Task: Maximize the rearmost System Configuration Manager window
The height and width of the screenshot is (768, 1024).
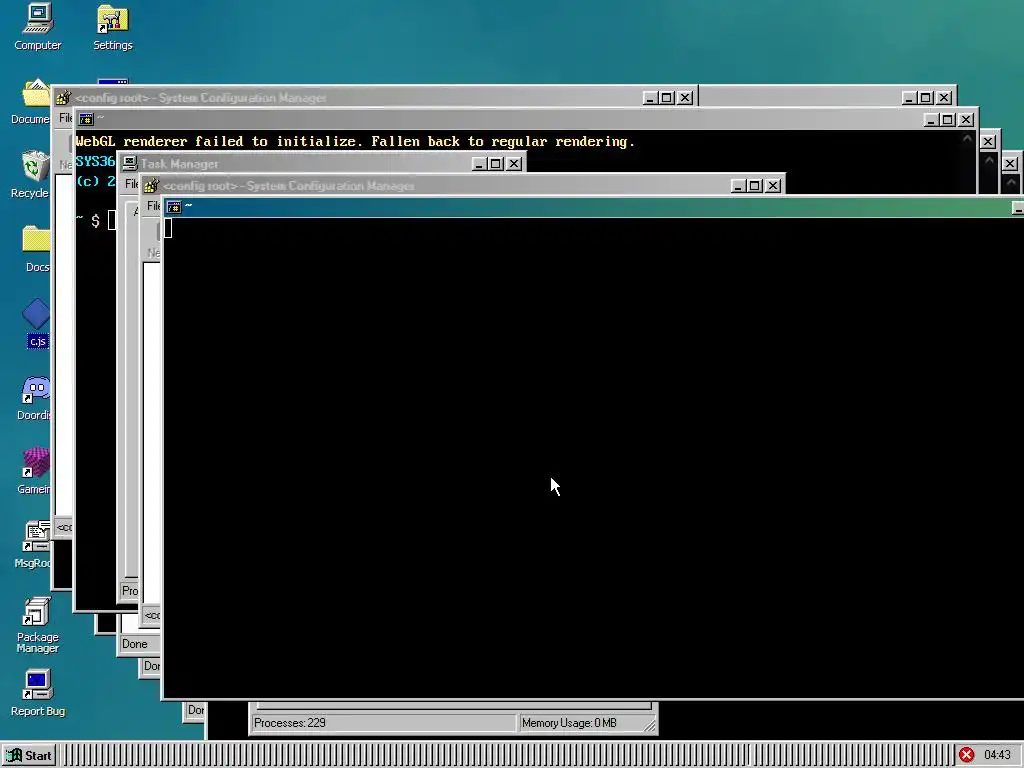Action: [x=667, y=97]
